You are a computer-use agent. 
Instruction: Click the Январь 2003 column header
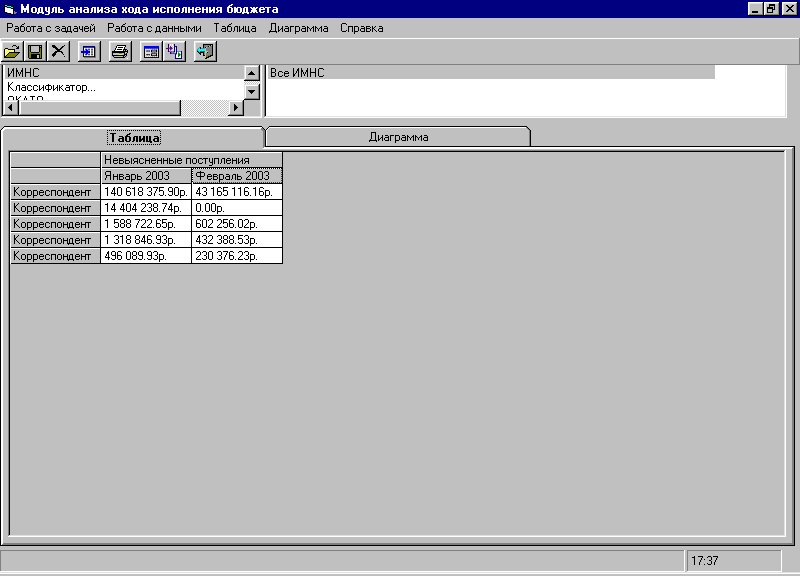coord(146,176)
